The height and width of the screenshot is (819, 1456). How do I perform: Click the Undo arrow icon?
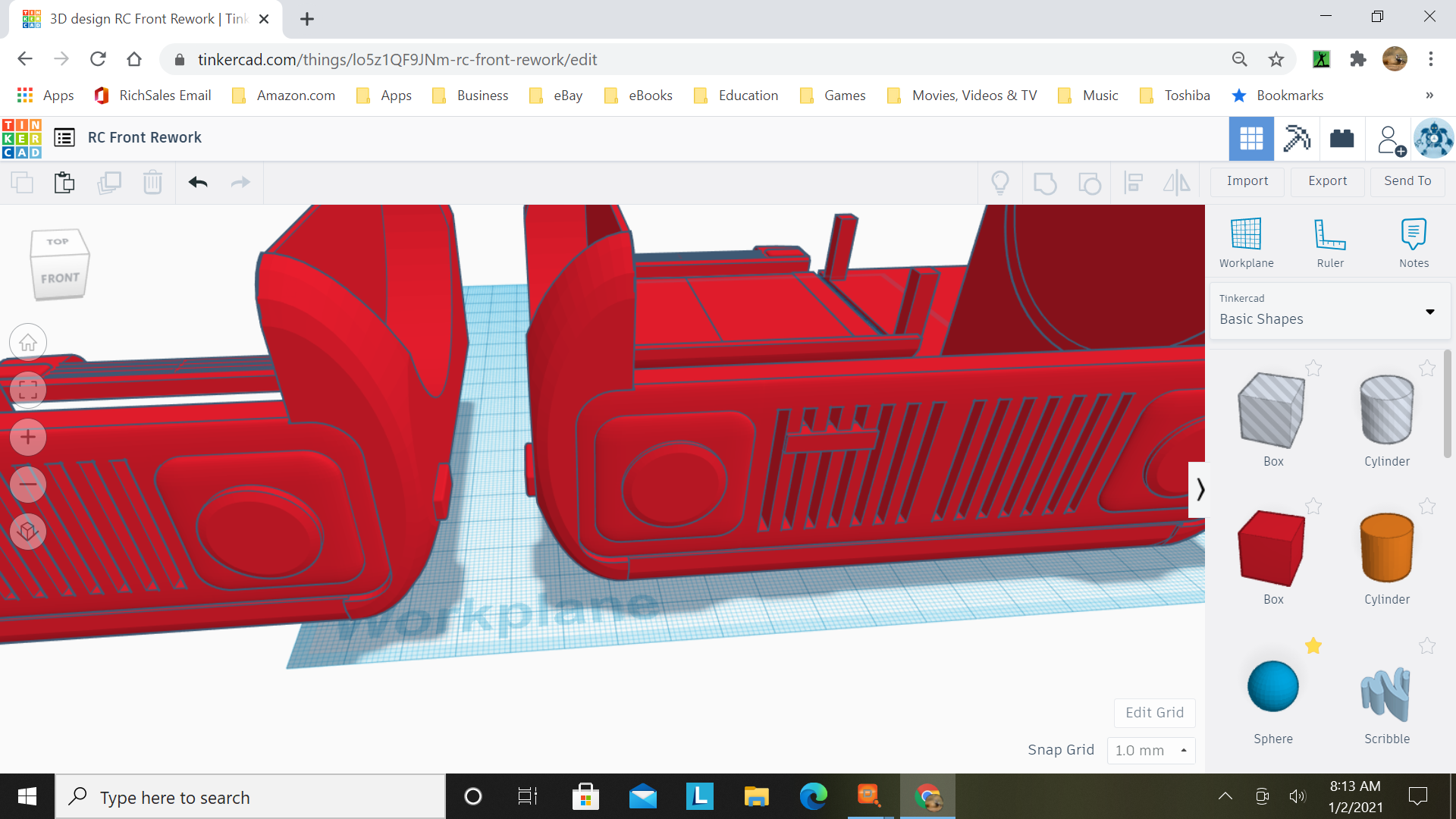coord(197,182)
